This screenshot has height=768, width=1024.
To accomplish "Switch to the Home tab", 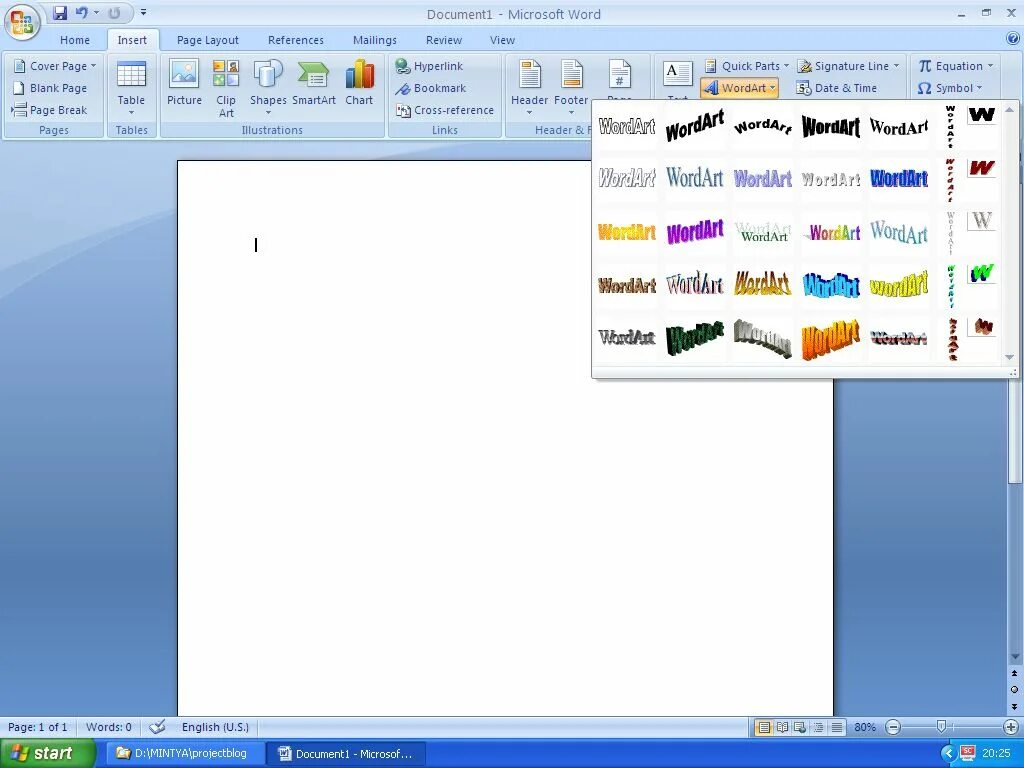I will (x=75, y=40).
